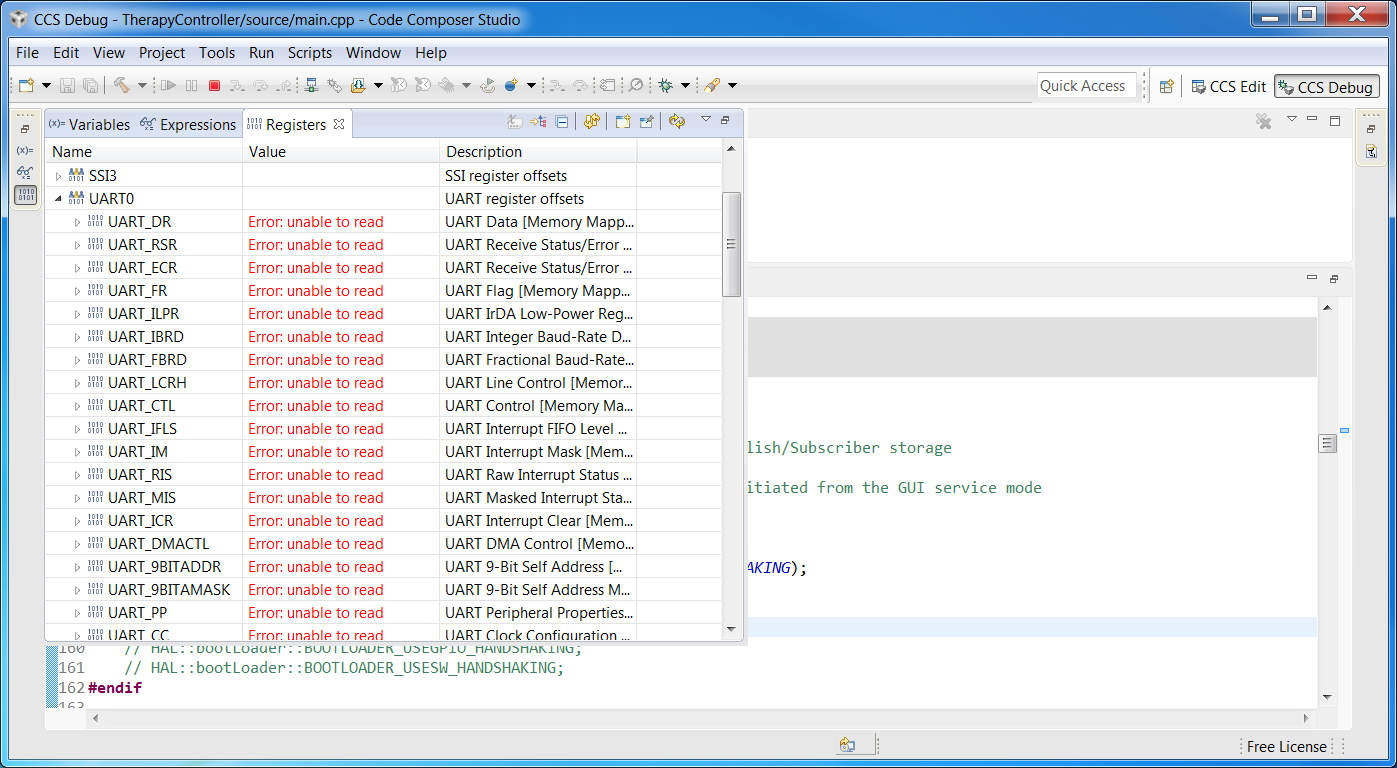Screen dimensions: 1397x768
Task: Open the Project menu
Action: [162, 53]
